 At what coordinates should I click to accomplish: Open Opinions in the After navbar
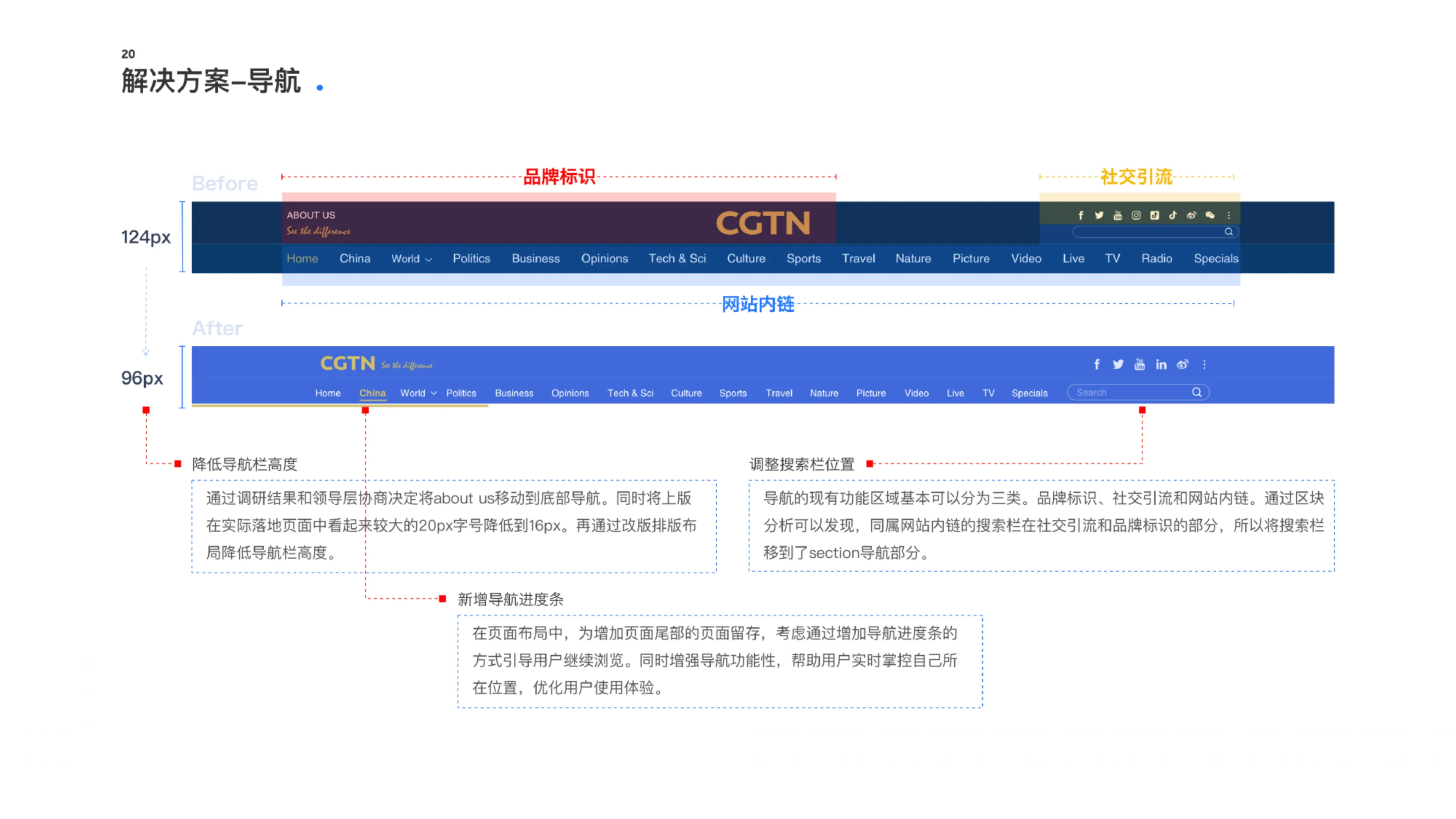point(570,393)
